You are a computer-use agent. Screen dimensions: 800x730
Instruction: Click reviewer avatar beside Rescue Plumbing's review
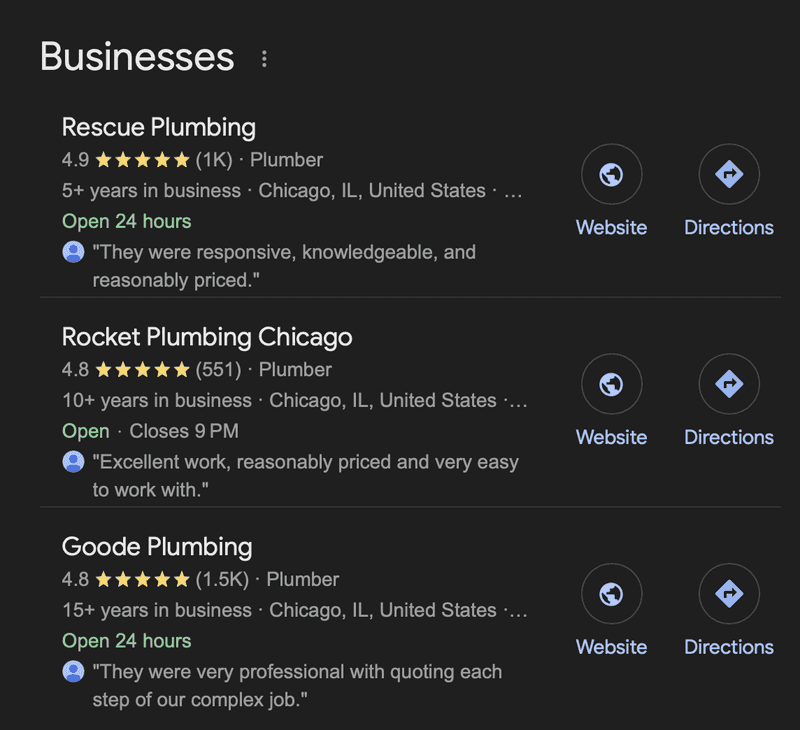pyautogui.click(x=73, y=252)
